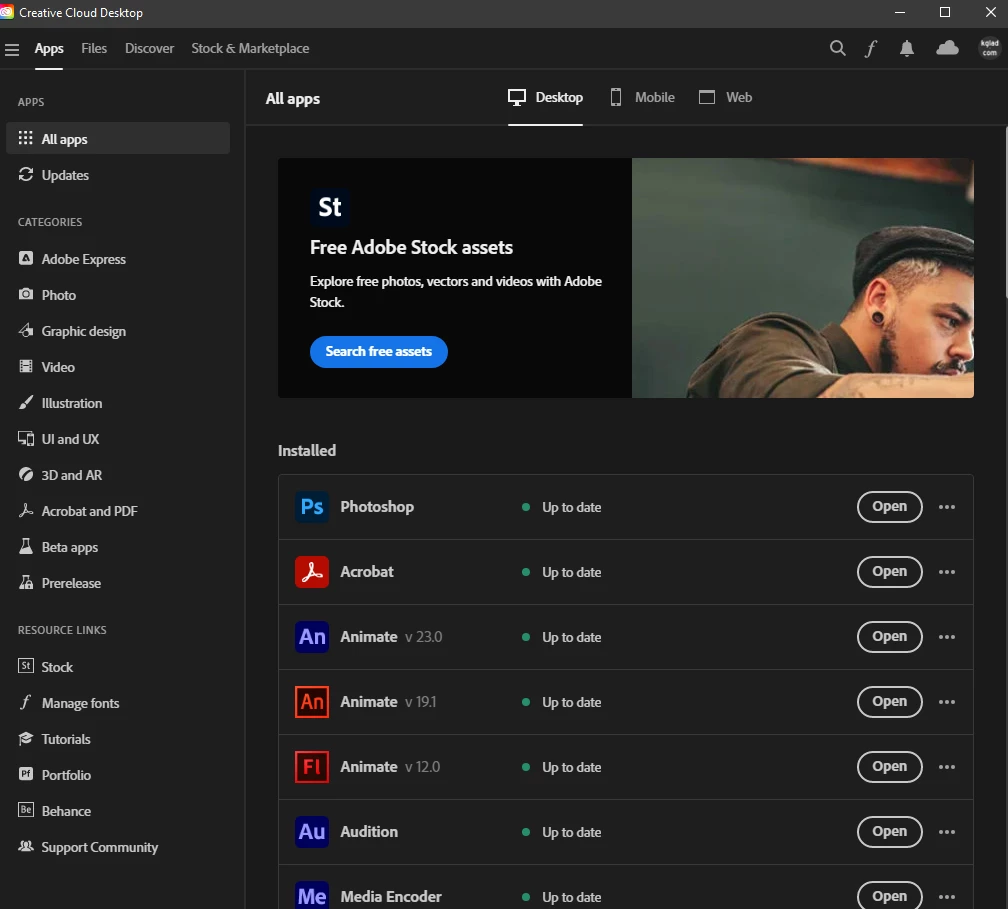Click the Adobe Stock St logo in banner
This screenshot has height=909, width=1008.
(330, 207)
